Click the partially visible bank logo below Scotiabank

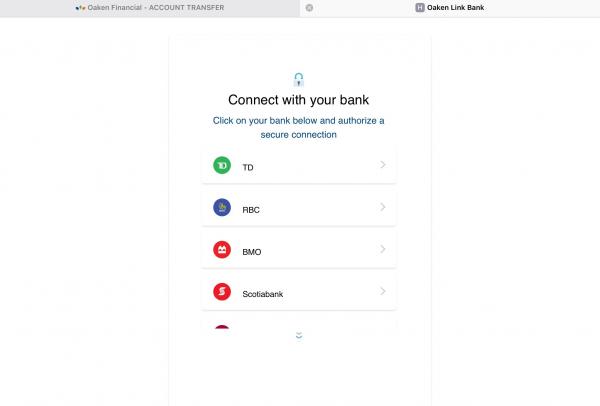(x=222, y=327)
